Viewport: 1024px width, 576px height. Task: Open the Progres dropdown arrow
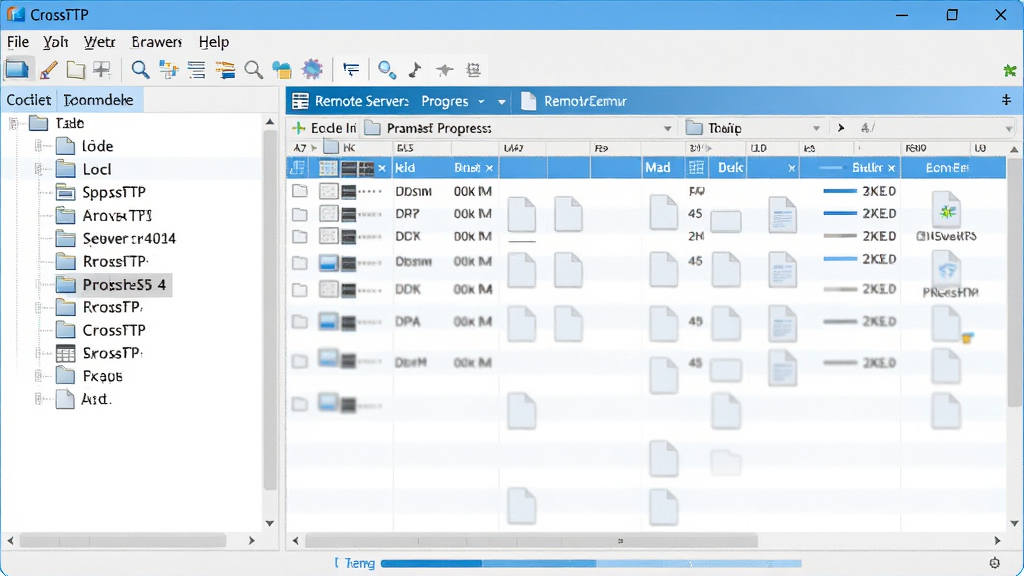pyautogui.click(x=481, y=102)
